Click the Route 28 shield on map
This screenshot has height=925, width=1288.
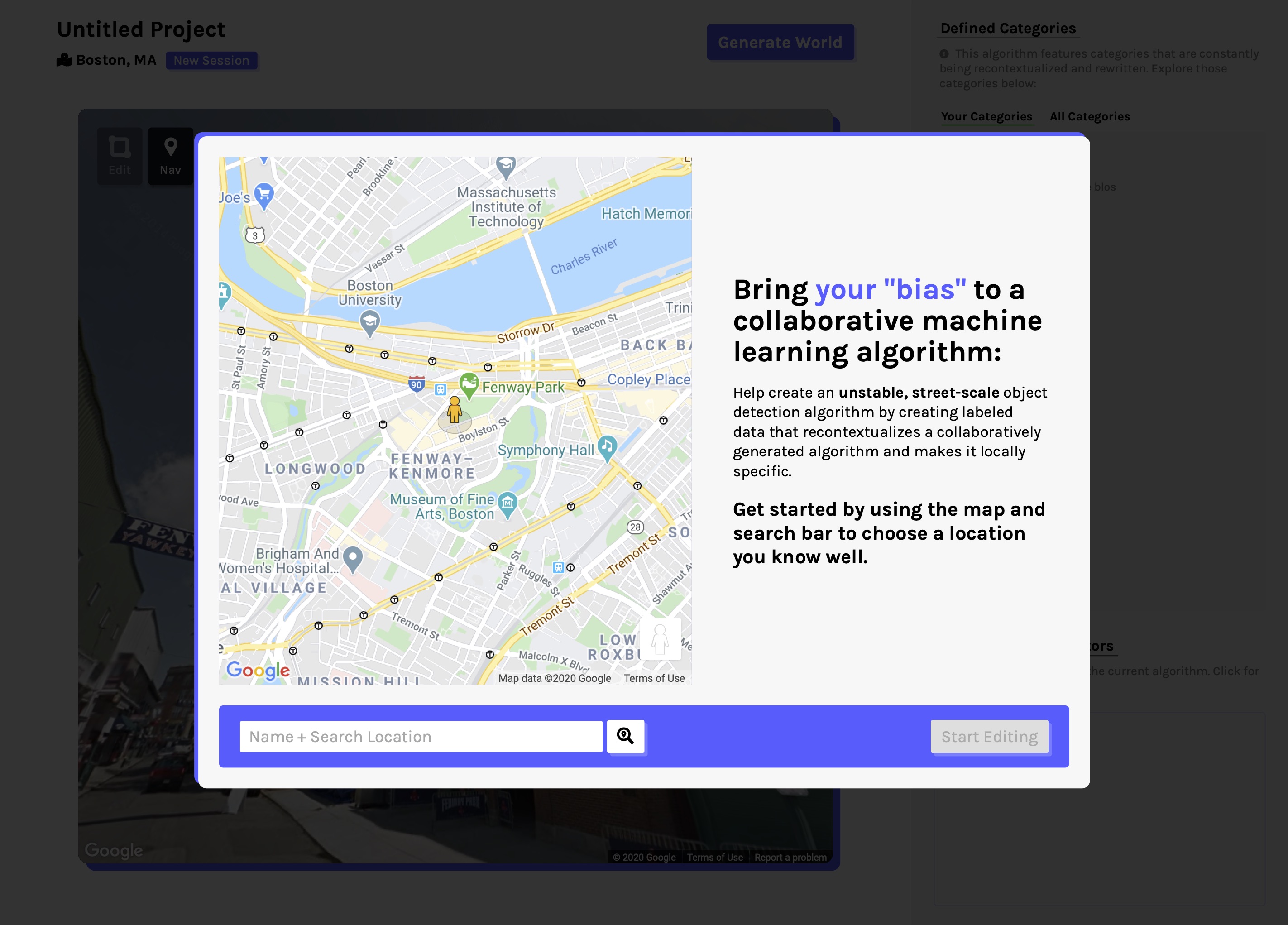635,527
